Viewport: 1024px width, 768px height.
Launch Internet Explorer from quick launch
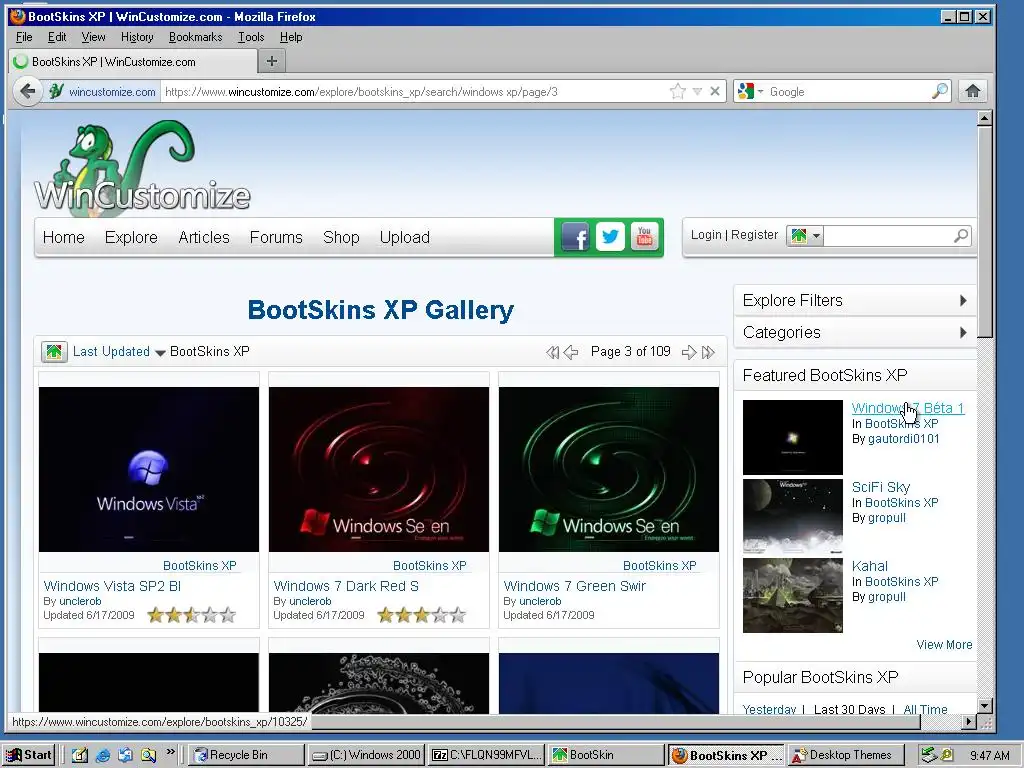point(103,755)
